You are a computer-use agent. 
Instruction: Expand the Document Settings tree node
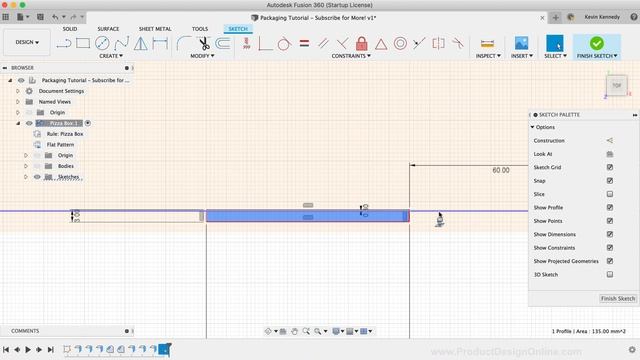pos(18,91)
